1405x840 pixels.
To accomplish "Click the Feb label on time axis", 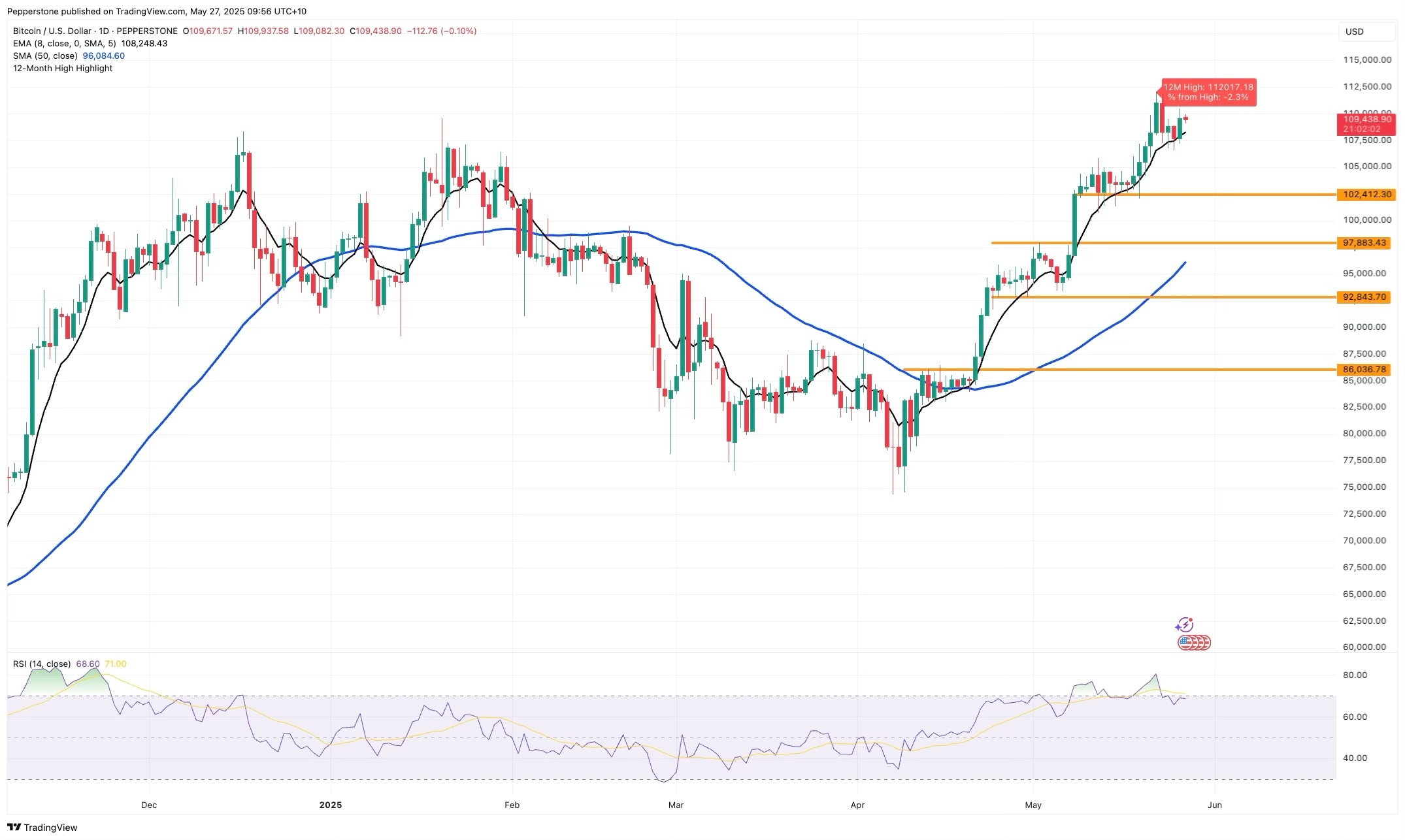I will tap(512, 805).
